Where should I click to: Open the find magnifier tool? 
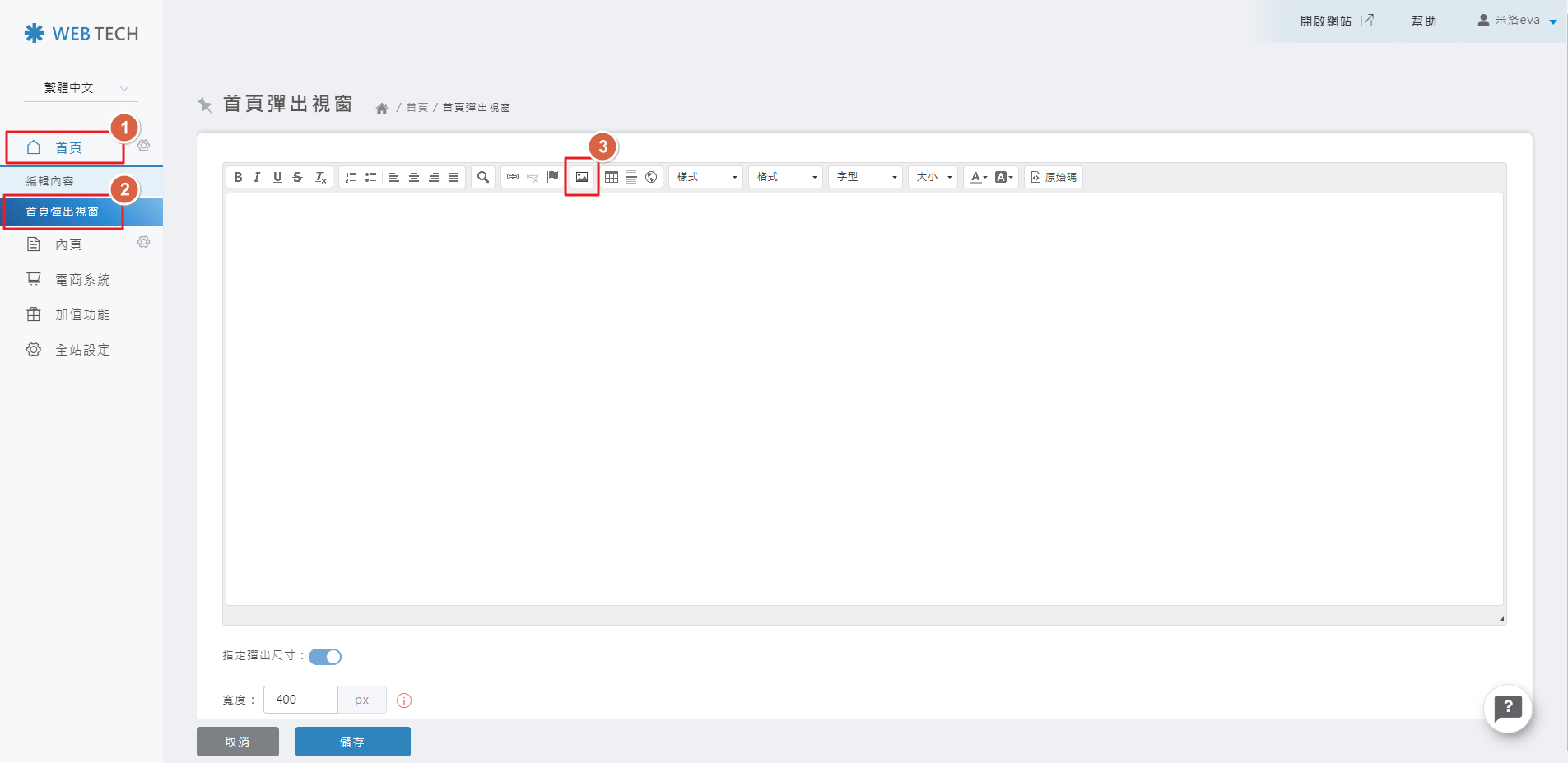coord(483,177)
